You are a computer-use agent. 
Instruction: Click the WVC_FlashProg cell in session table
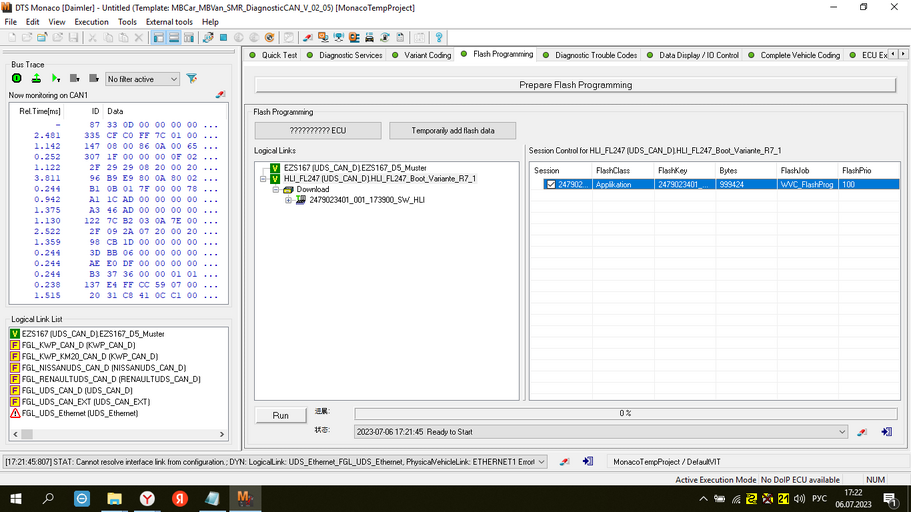click(x=807, y=184)
